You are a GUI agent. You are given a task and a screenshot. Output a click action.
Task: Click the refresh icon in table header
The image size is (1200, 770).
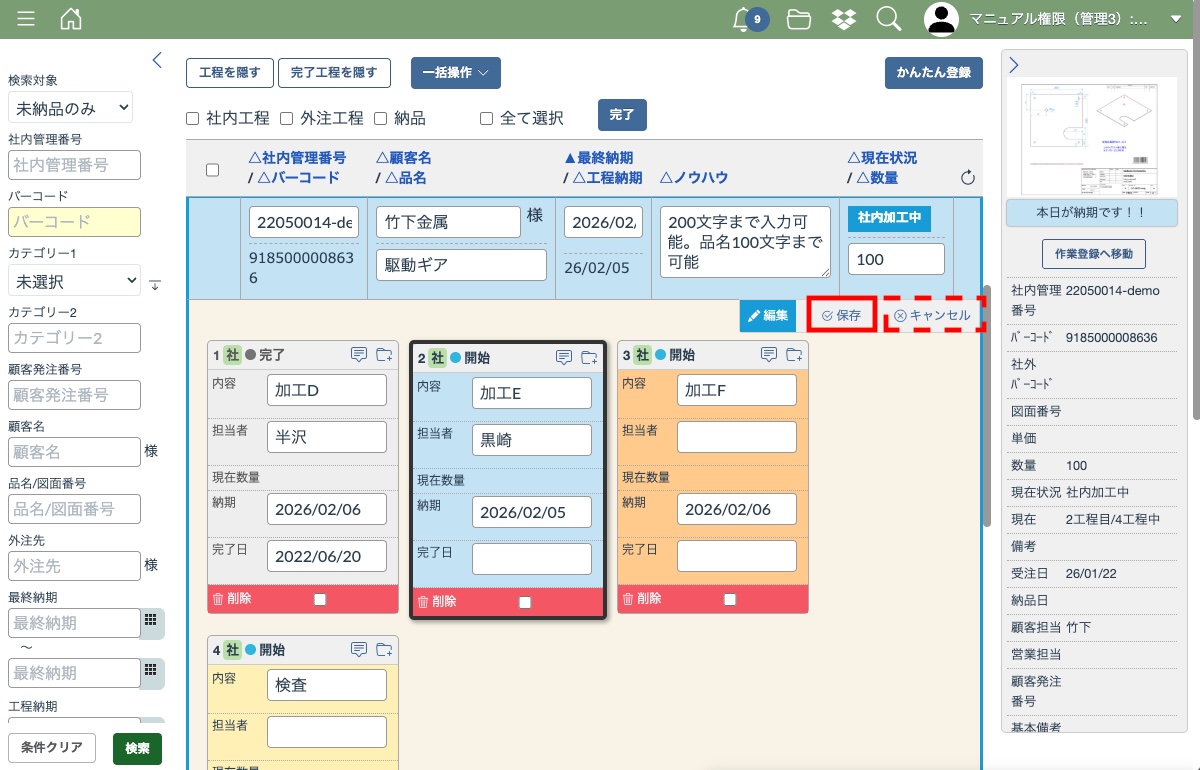967,178
